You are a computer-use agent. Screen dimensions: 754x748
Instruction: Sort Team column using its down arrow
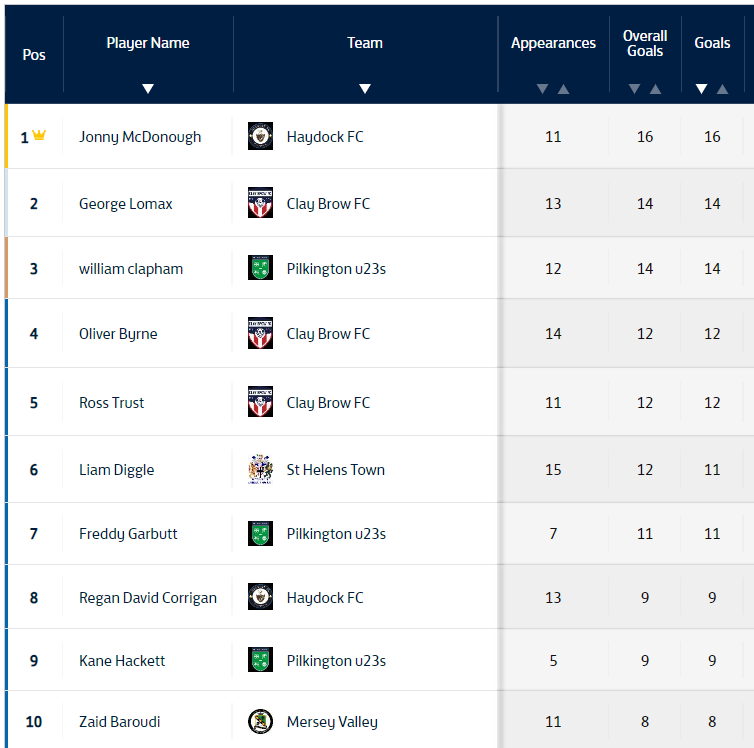[x=365, y=89]
